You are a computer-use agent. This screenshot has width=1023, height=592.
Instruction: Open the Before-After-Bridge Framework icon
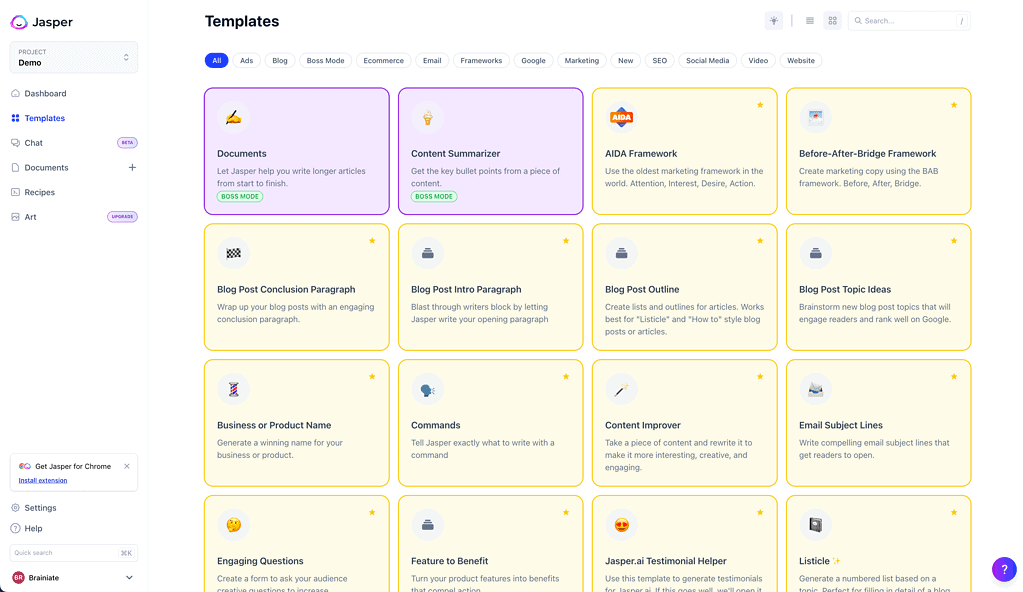tap(816, 117)
